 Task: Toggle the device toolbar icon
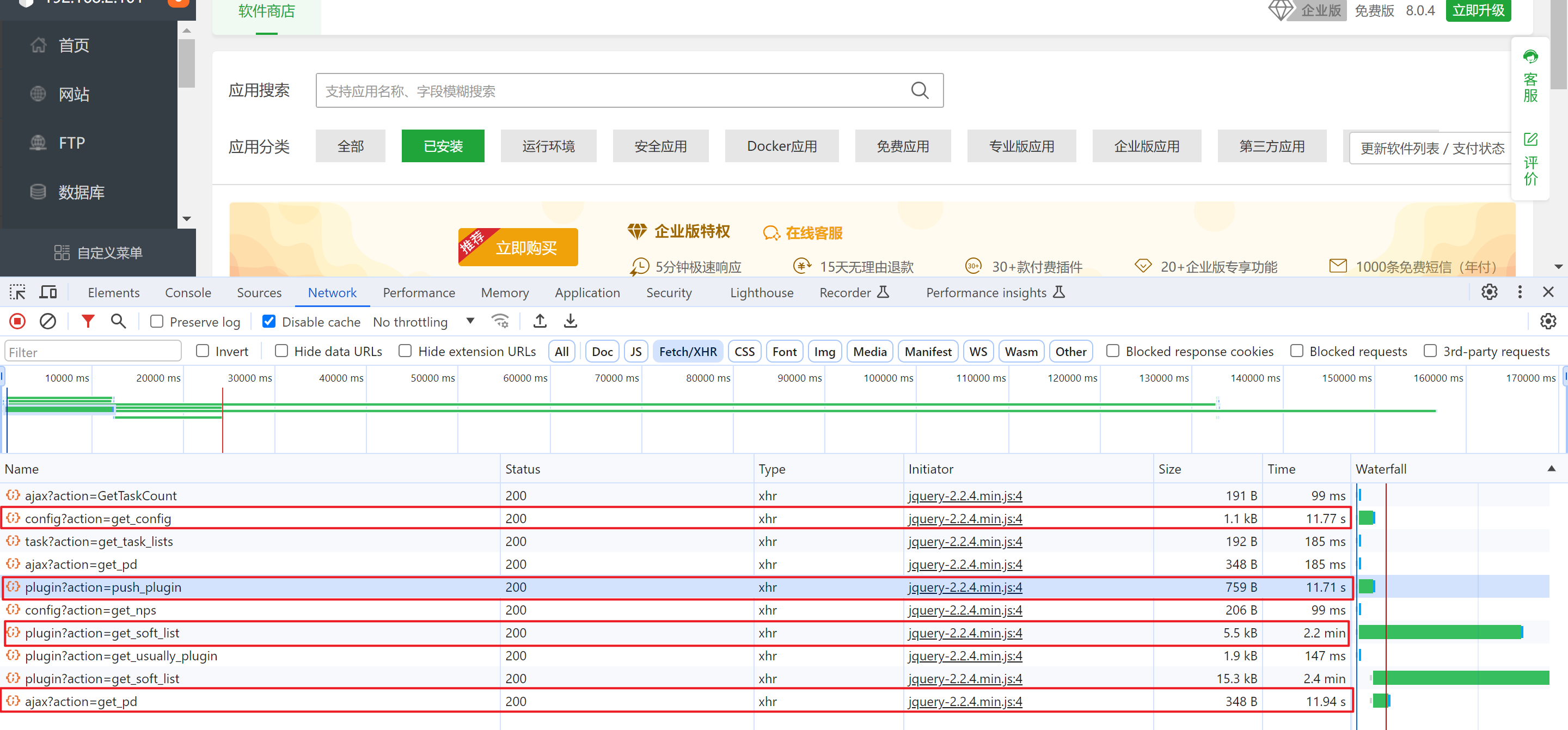point(48,292)
